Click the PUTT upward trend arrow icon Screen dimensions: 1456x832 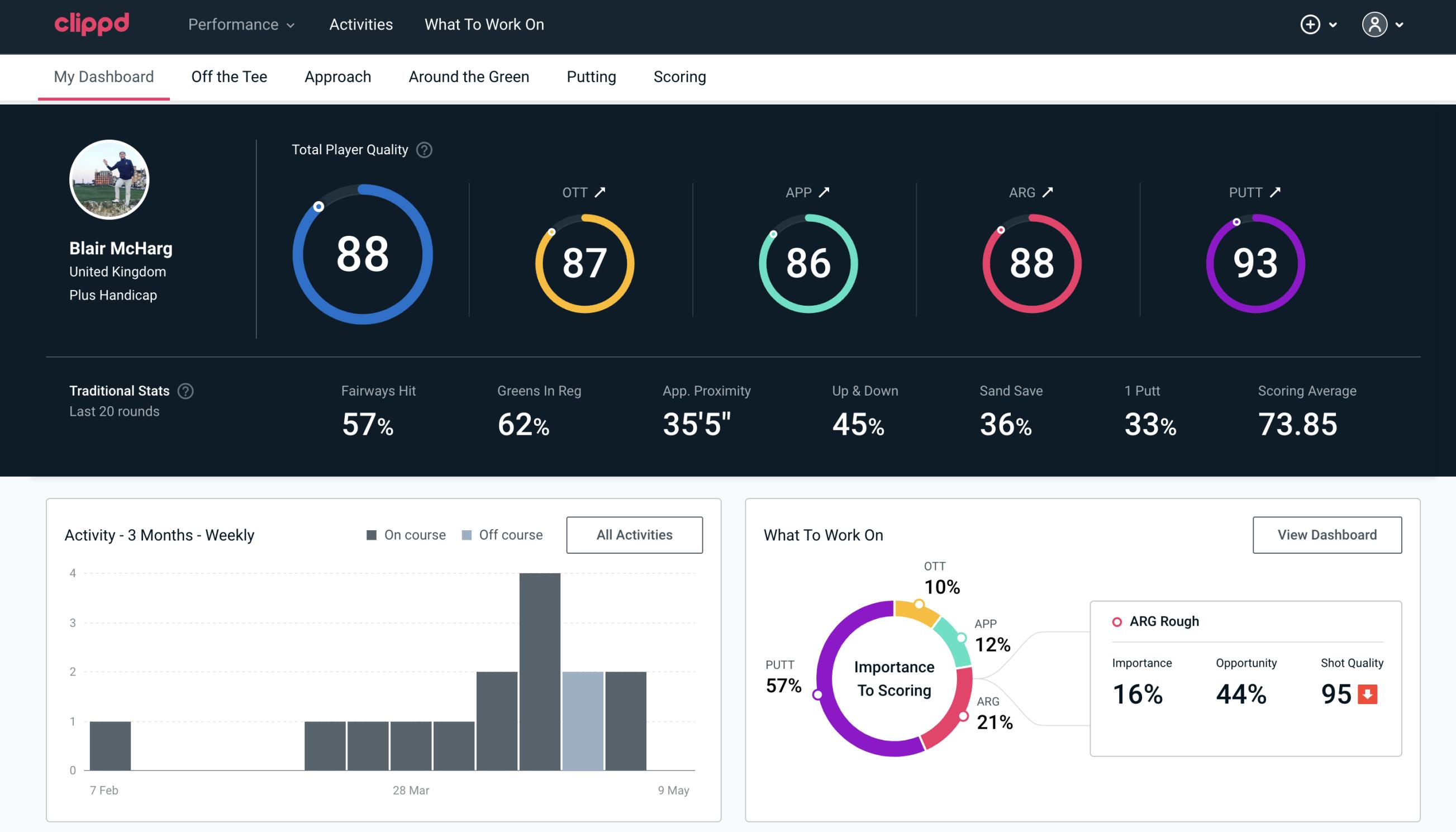pyautogui.click(x=1278, y=192)
